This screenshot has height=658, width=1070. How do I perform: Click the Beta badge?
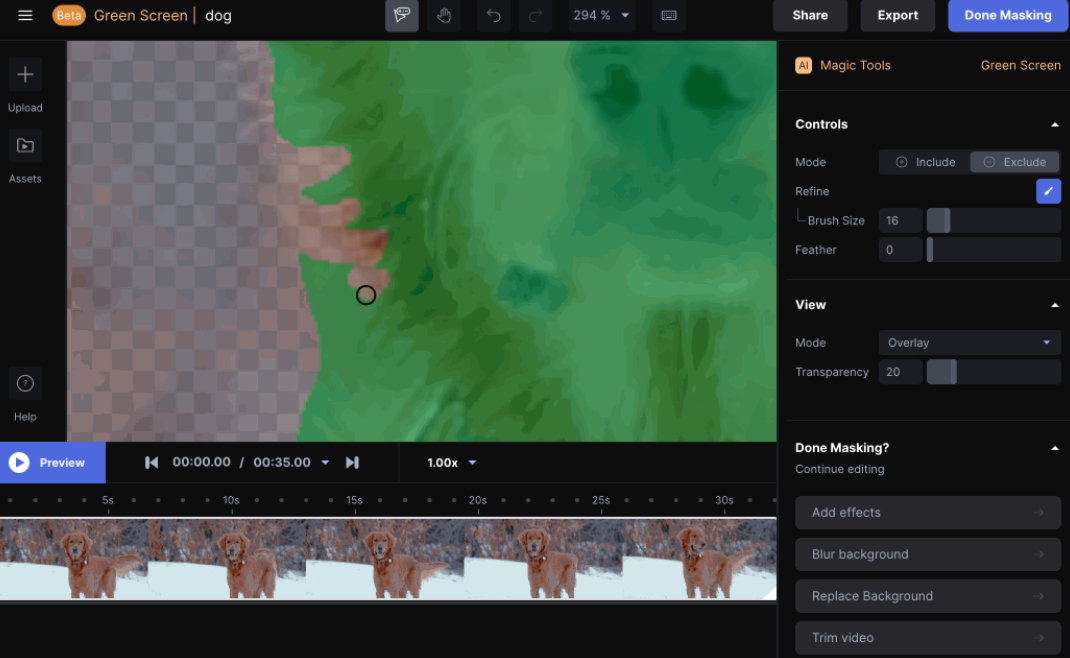point(69,15)
